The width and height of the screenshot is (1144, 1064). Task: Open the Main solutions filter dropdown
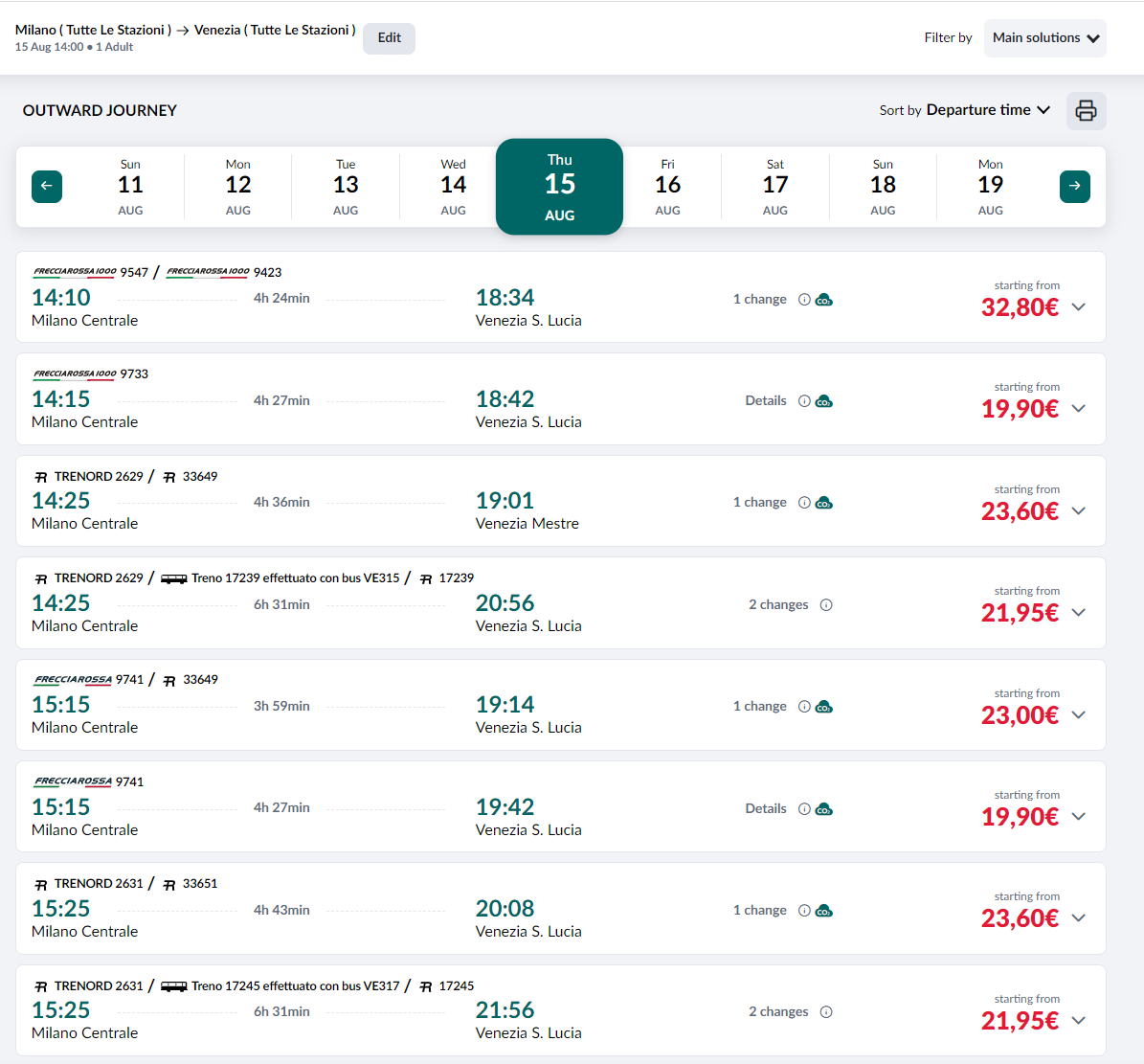[x=1044, y=38]
